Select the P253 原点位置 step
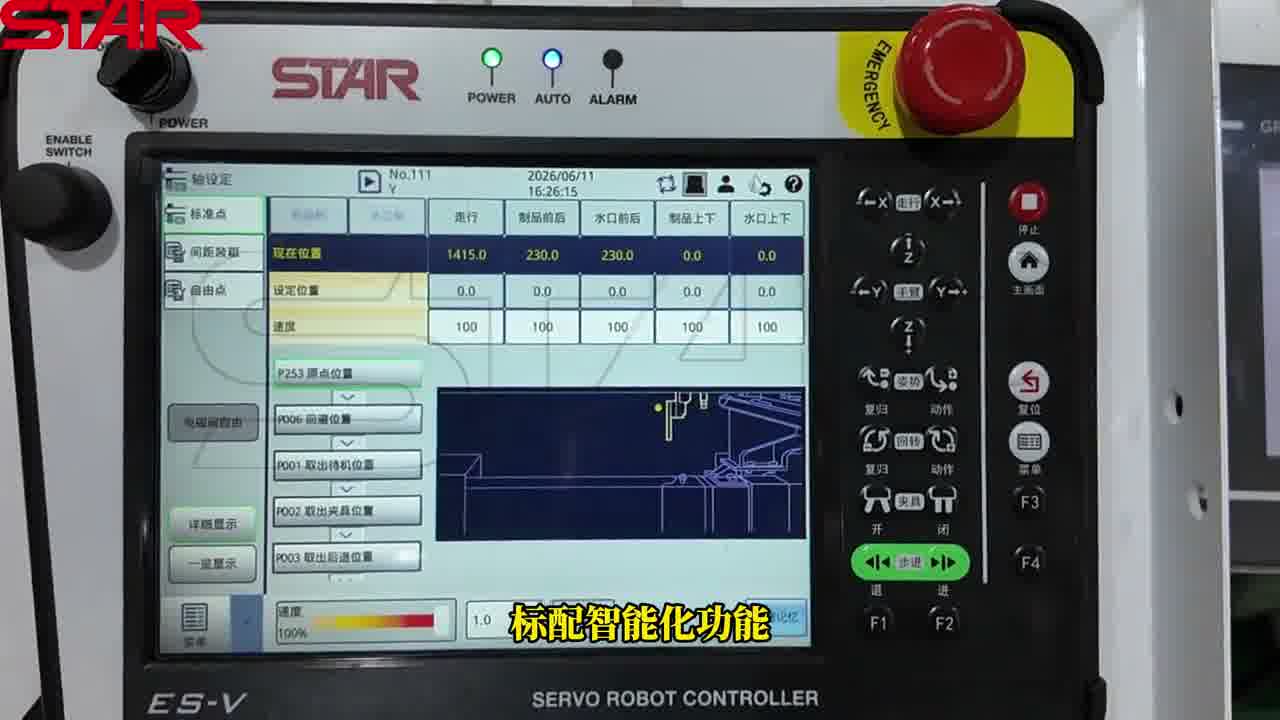The width and height of the screenshot is (1280, 720). point(347,373)
